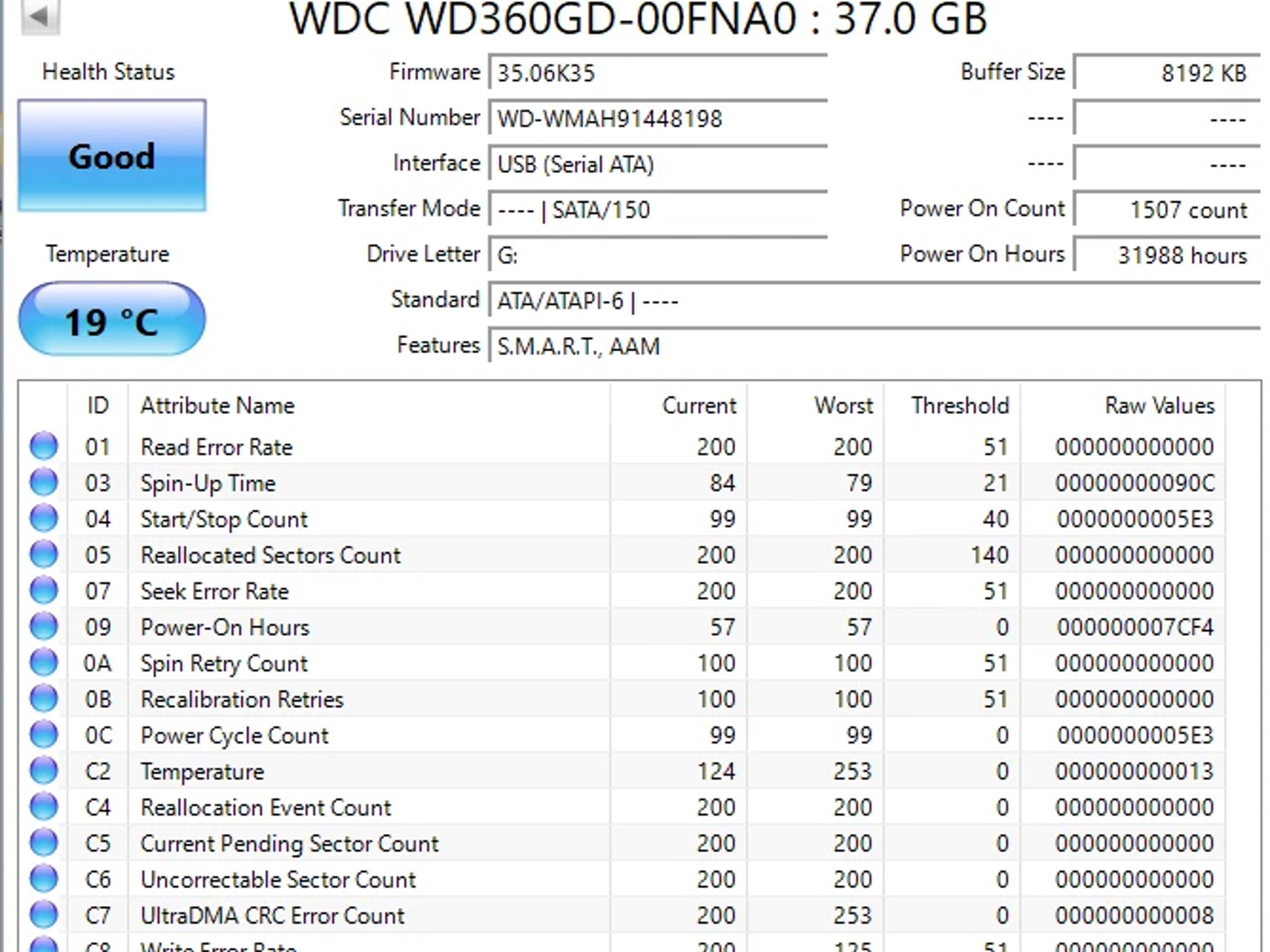
Task: Select the Temperature attribute name in table
Action: pos(202,771)
